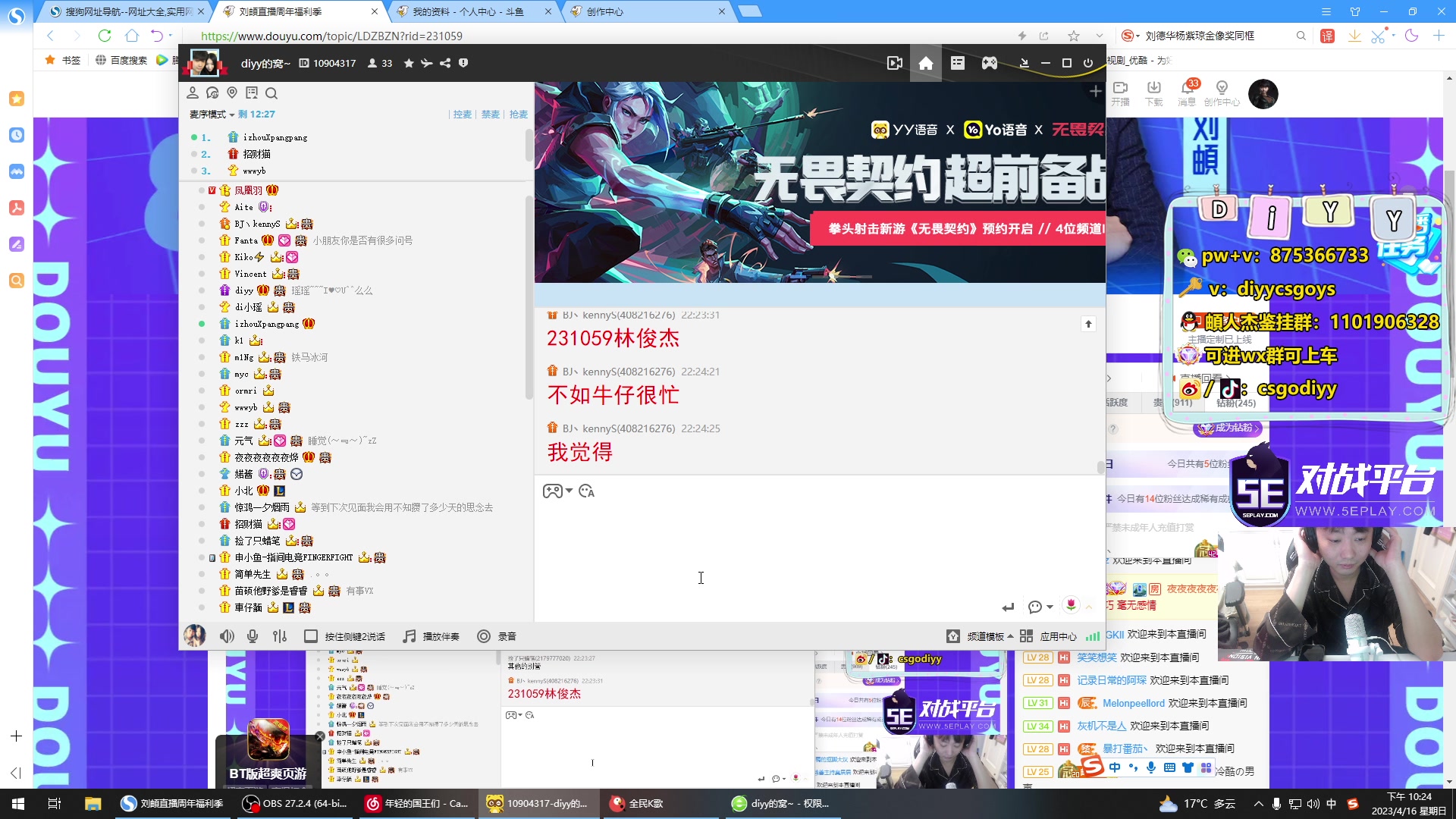Favorite the channel with star icon
This screenshot has width=1456, height=819.
(409, 63)
